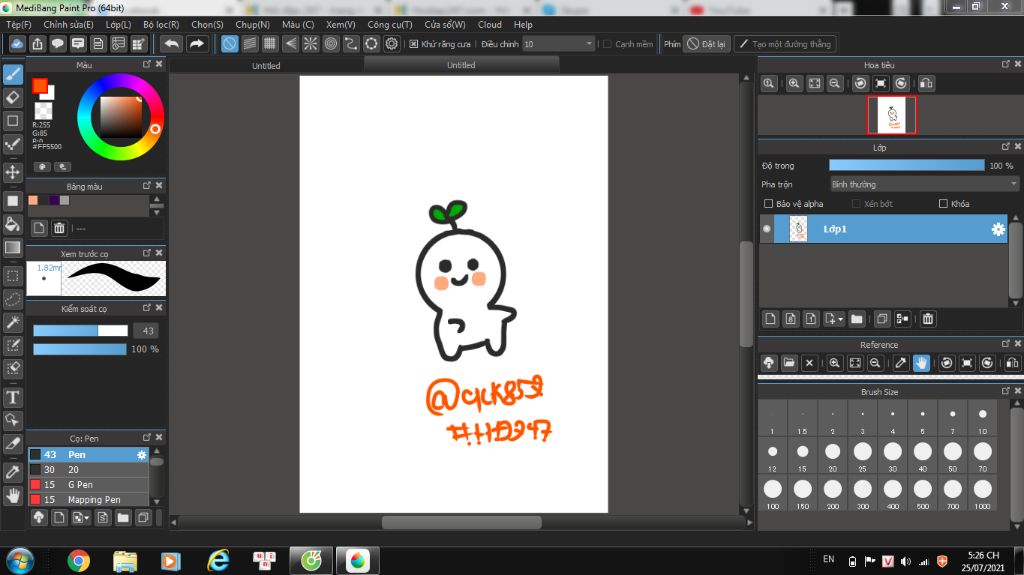Turn off snap with the Snap Off icon
The height and width of the screenshot is (575, 1024).
tap(229, 44)
